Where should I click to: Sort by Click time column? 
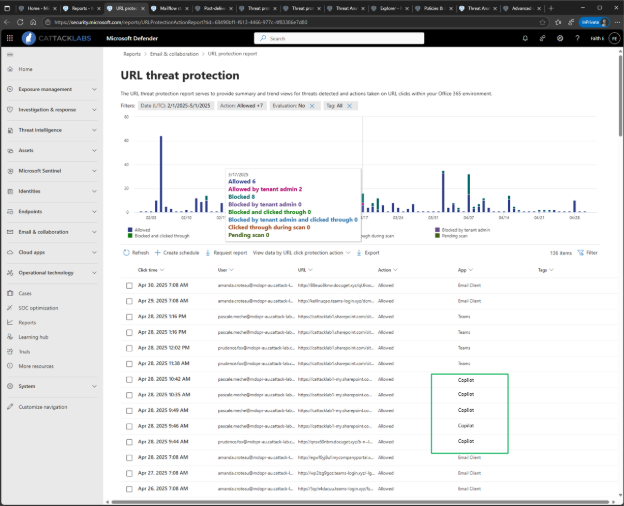pos(151,270)
